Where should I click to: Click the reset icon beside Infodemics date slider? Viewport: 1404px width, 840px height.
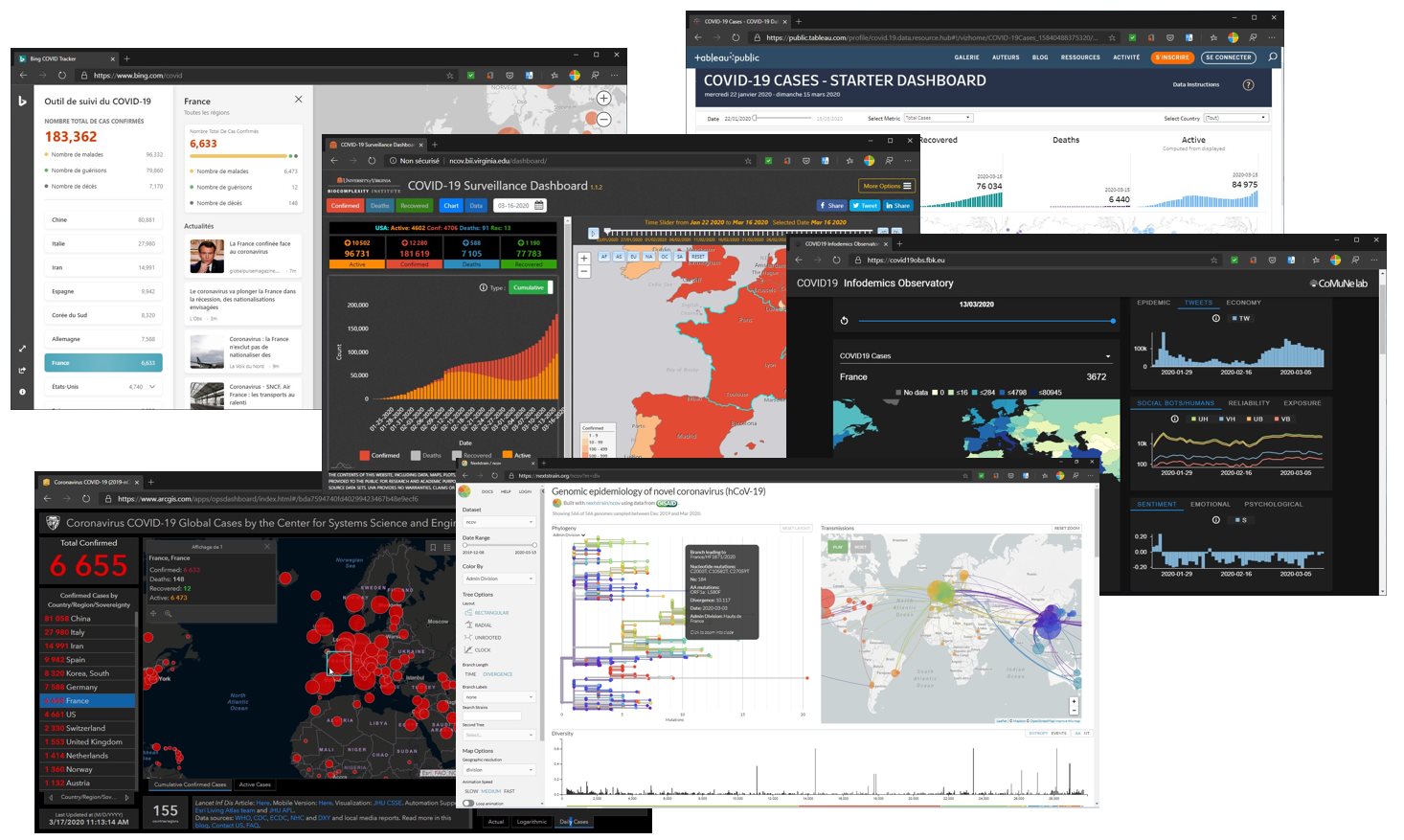click(x=844, y=321)
